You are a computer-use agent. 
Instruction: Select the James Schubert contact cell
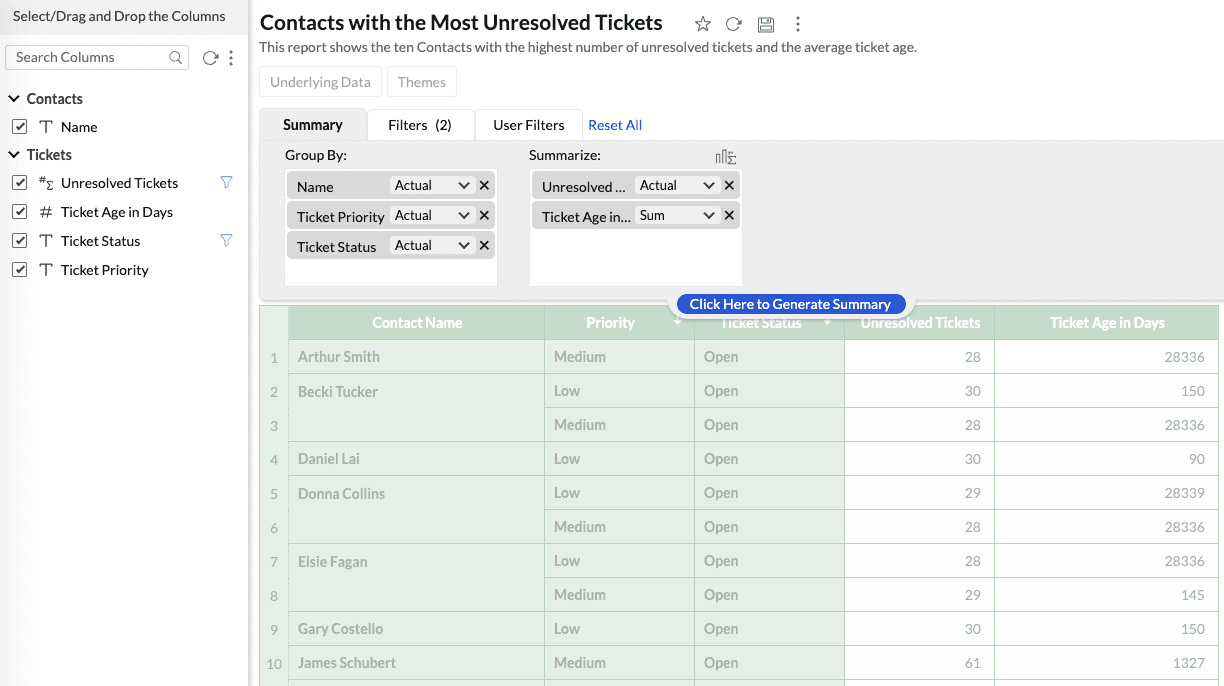point(417,663)
